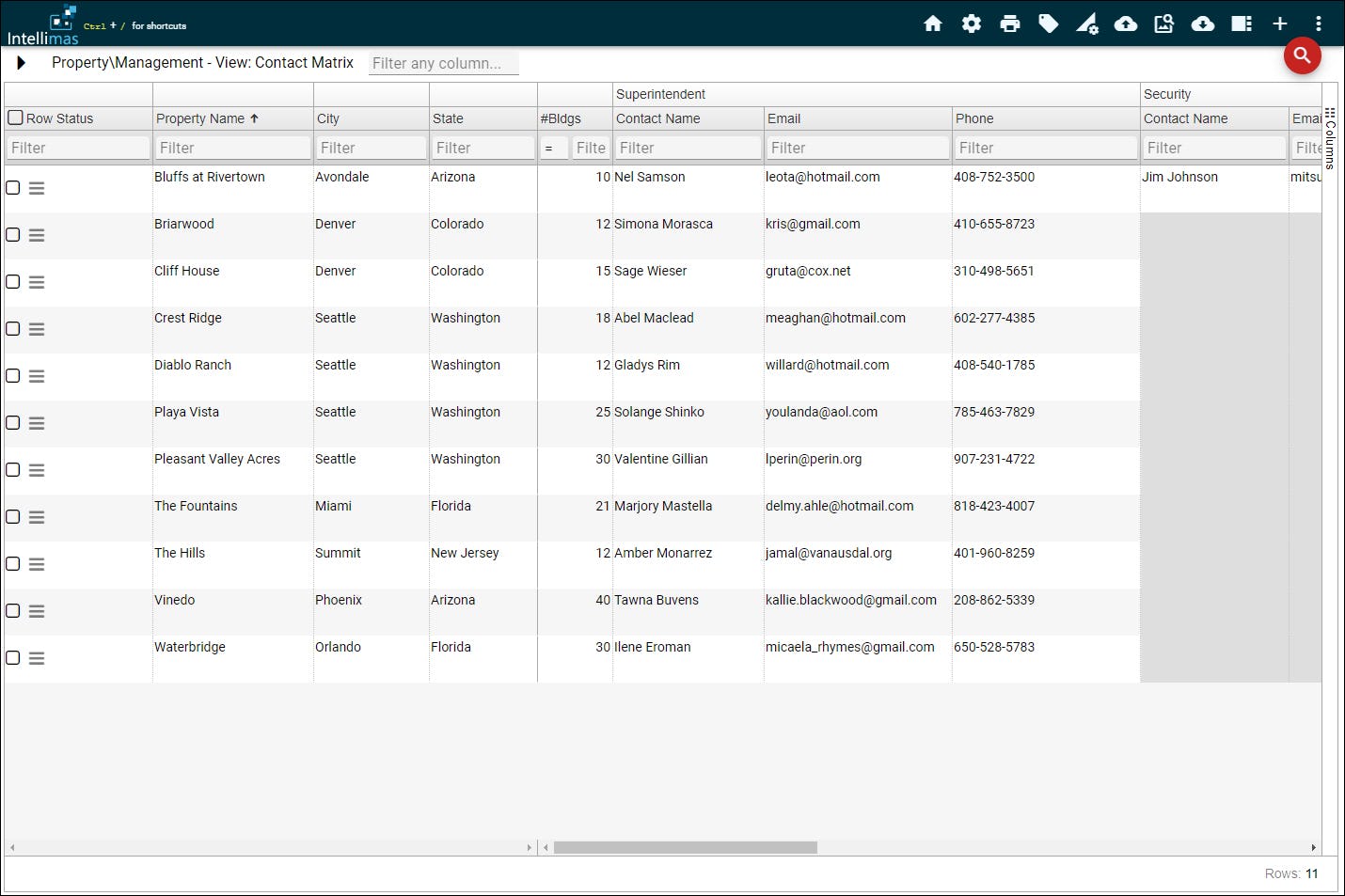This screenshot has height=896, width=1345.
Task: Open the kebab menu at top right
Action: click(x=1319, y=24)
